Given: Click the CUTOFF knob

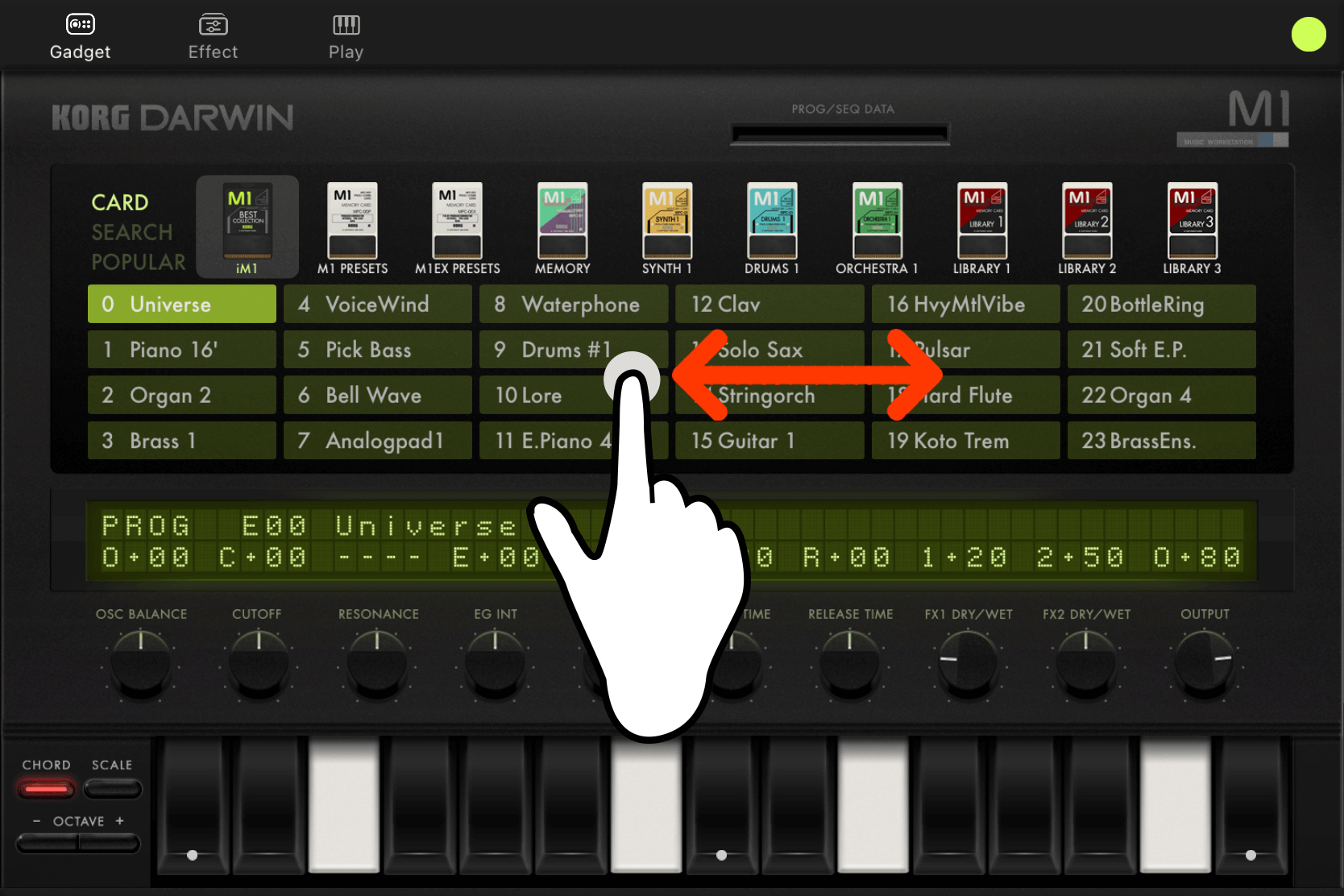Looking at the screenshot, I should [x=259, y=664].
